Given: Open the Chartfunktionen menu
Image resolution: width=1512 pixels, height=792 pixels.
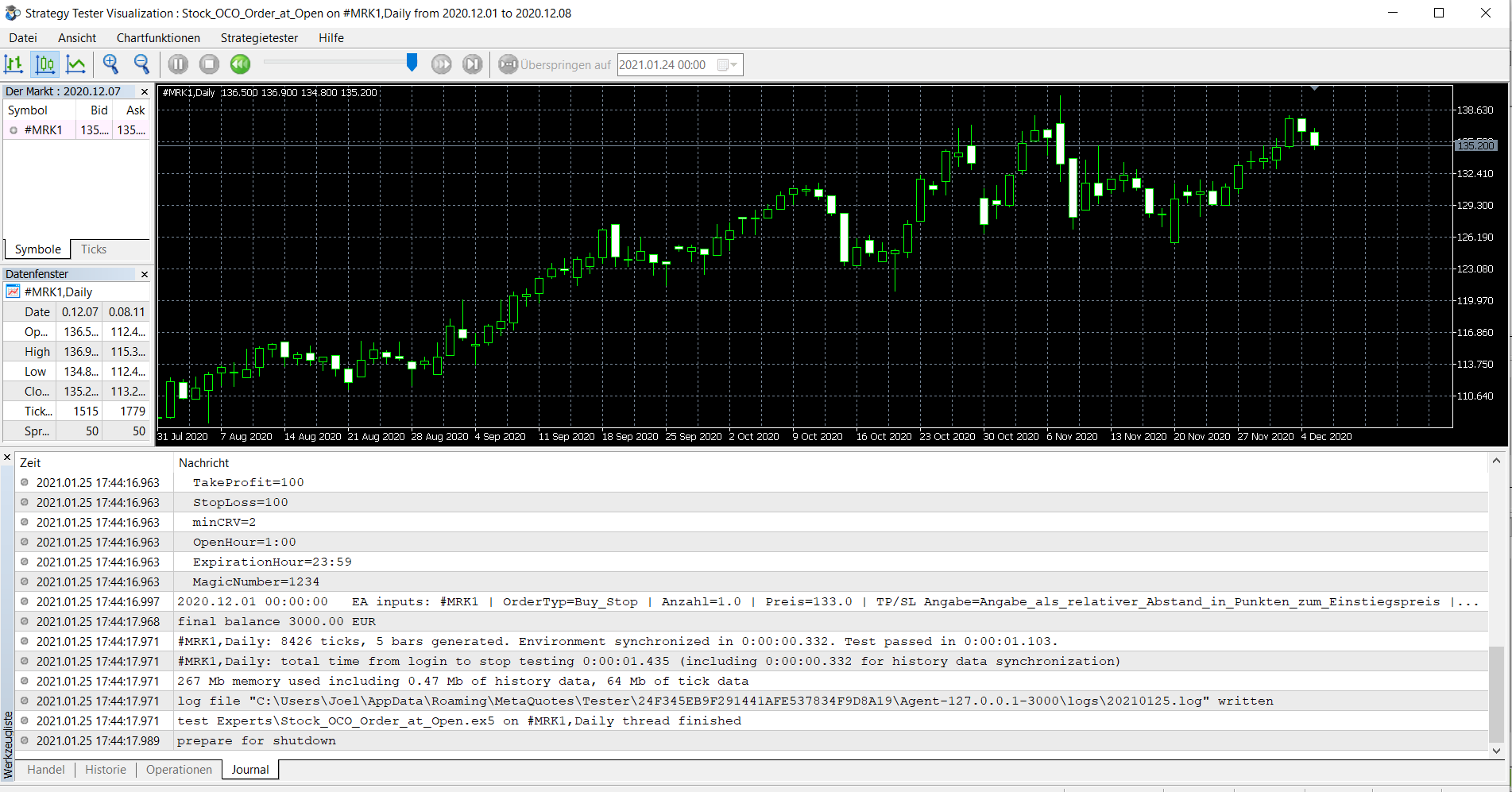Looking at the screenshot, I should [x=158, y=38].
